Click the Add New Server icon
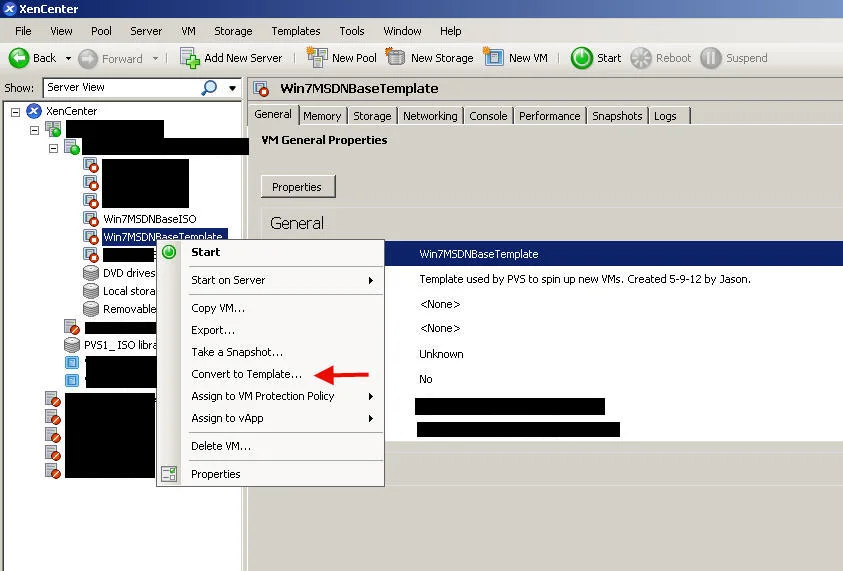Screen dimensions: 843x571 189,58
